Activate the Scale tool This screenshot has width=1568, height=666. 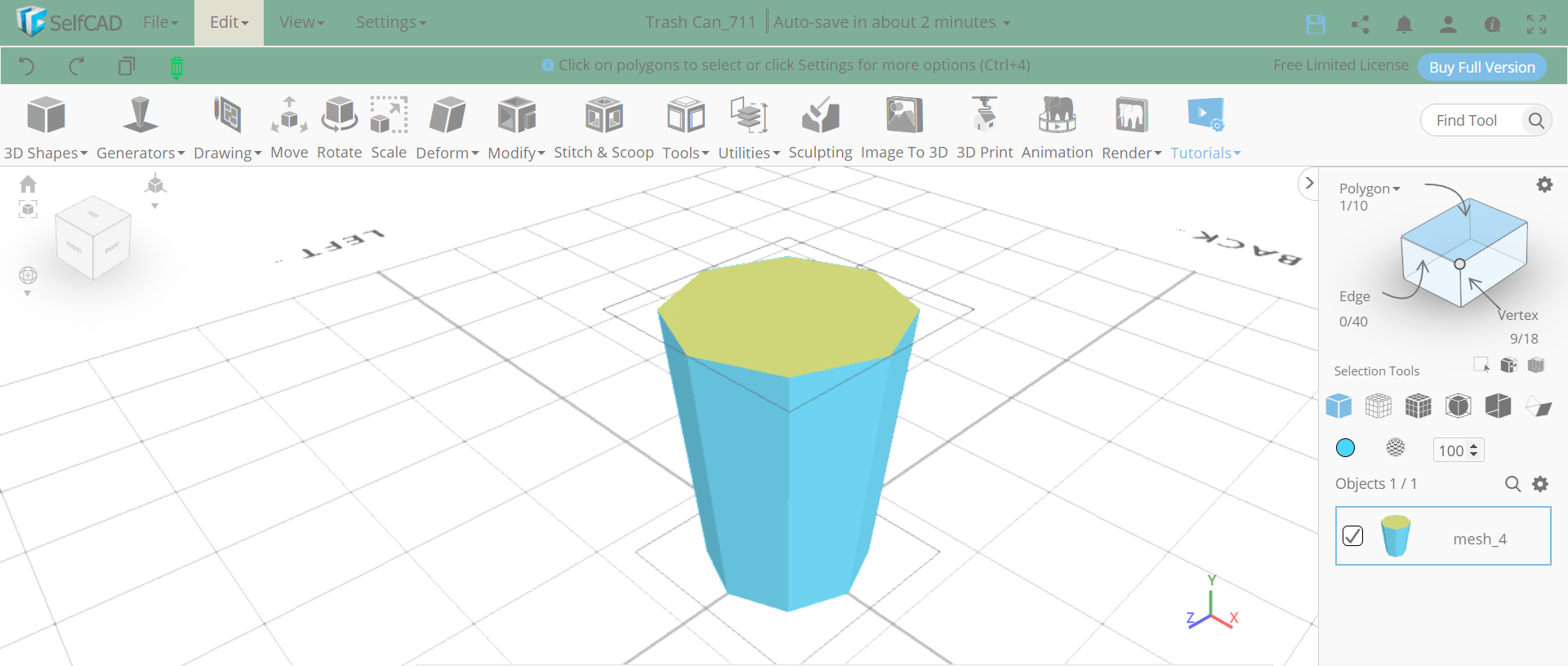tap(389, 127)
